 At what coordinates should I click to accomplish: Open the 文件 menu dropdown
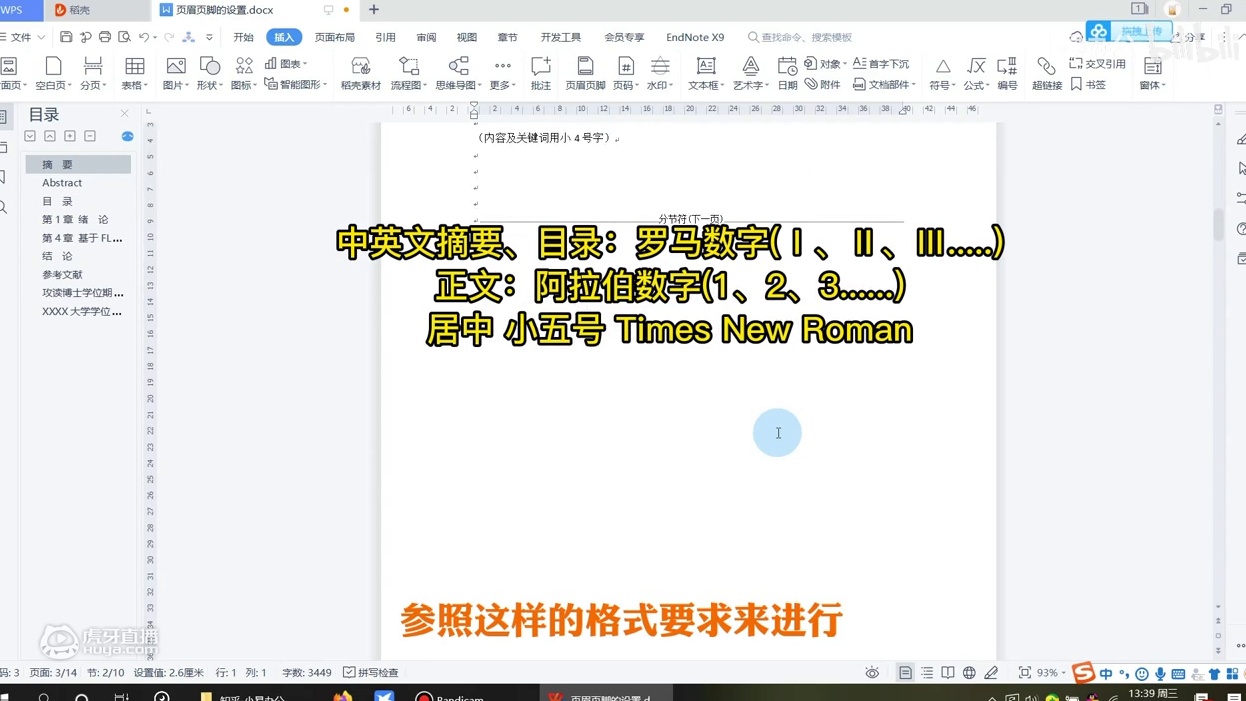pyautogui.click(x=24, y=37)
